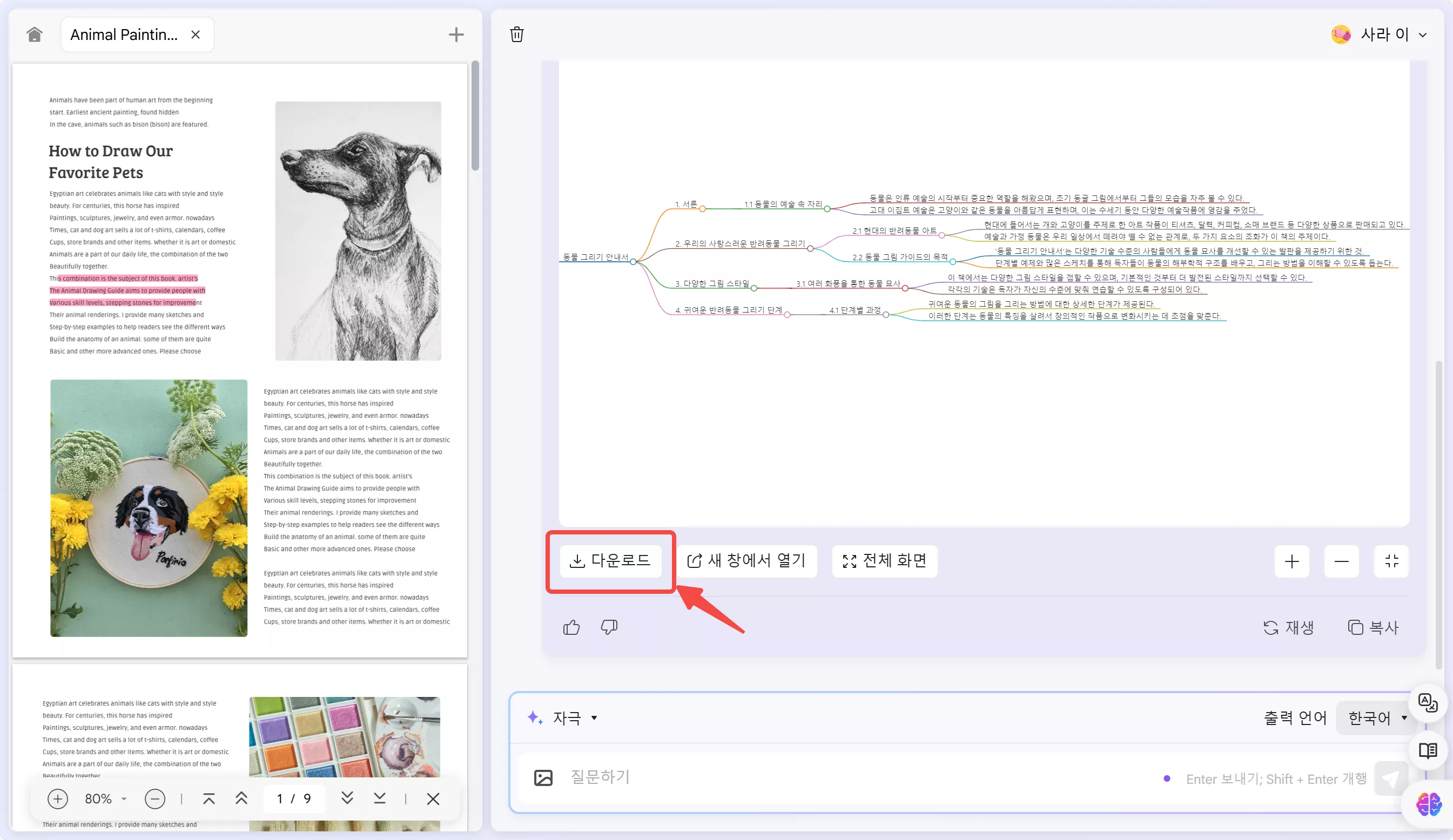Select the embroidered dog photo in PDF
The height and width of the screenshot is (840, 1453).
tap(149, 508)
